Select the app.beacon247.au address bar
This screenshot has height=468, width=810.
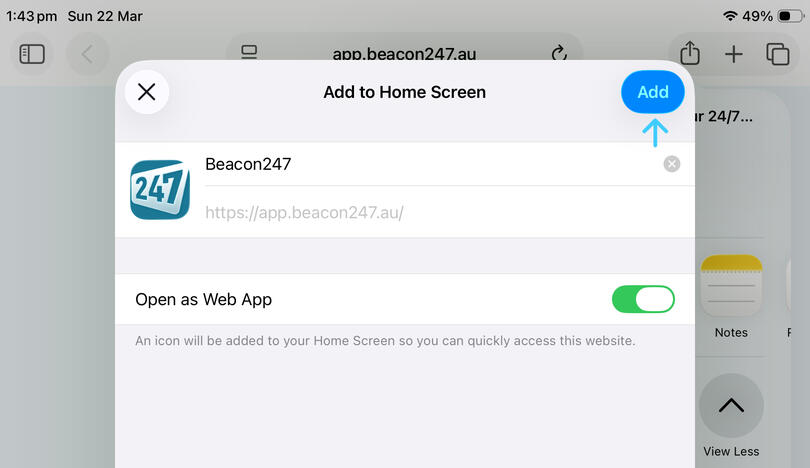[x=404, y=54]
